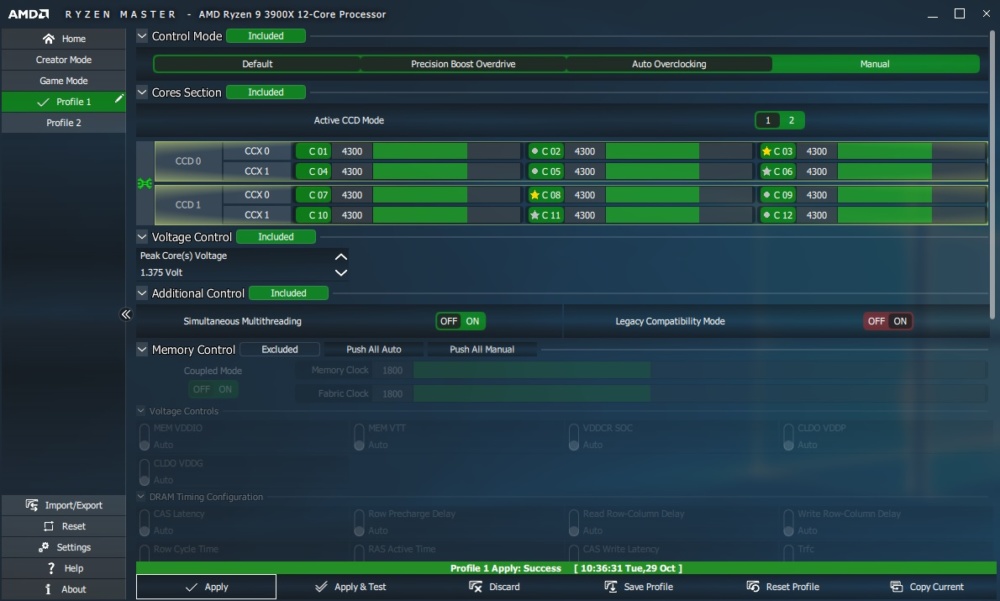Increase Peak Core(s) Voltage with up arrow
The image size is (1000, 601).
(341, 256)
